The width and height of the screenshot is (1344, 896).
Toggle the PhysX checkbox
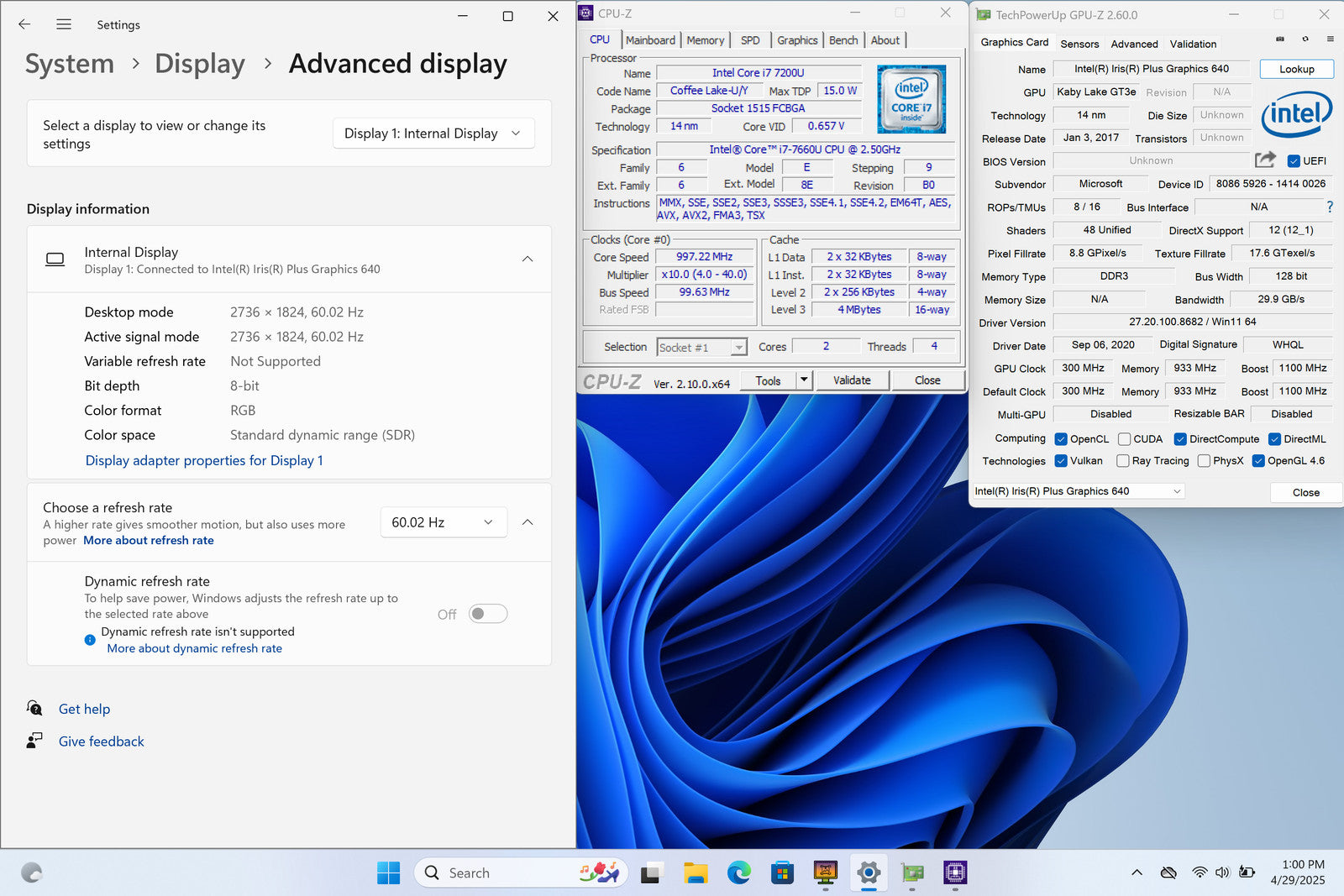[1204, 461]
